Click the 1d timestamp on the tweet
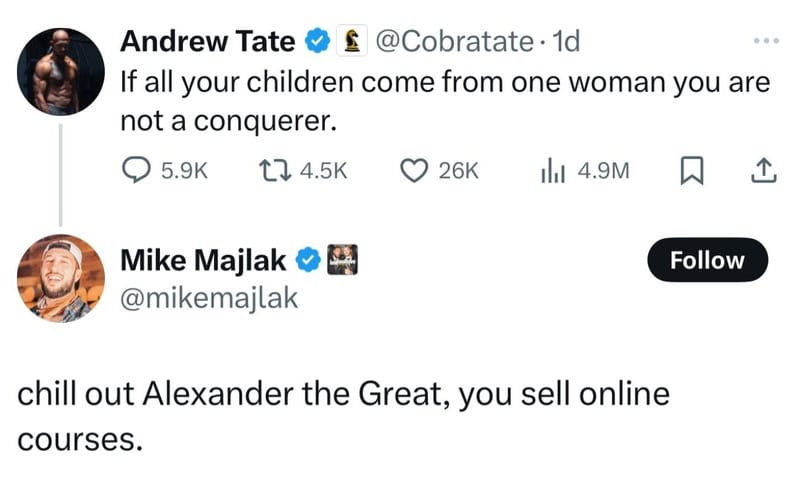Viewport: 800px width, 481px height. point(565,41)
